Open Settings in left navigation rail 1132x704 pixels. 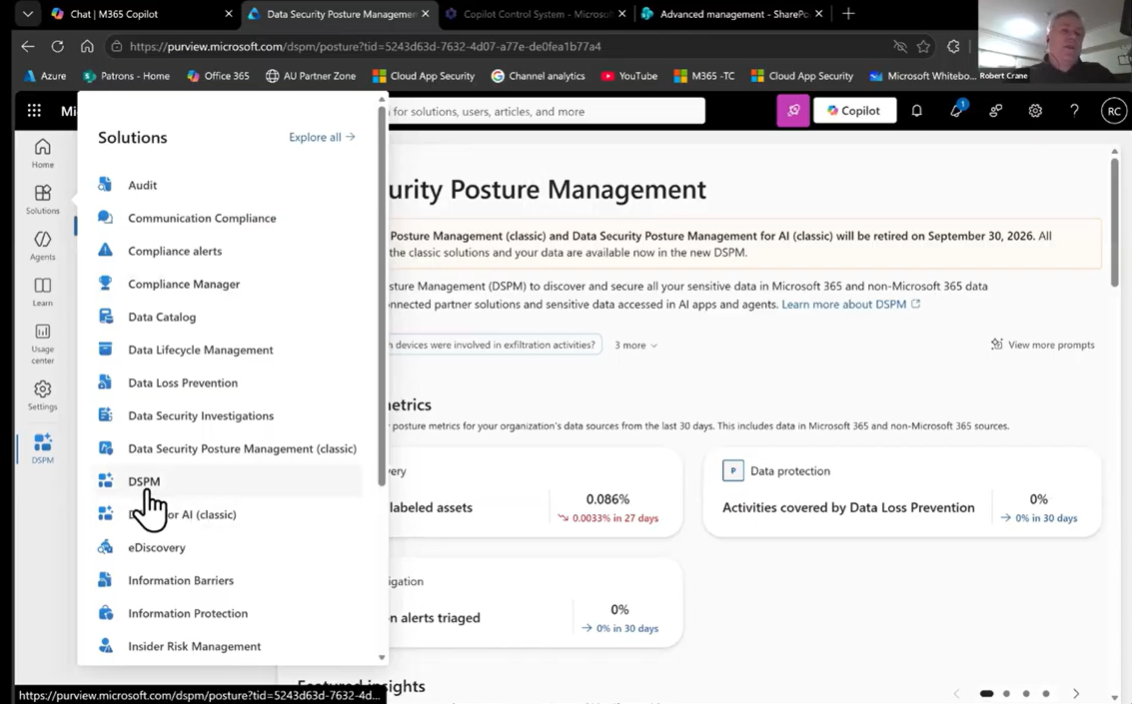(43, 396)
